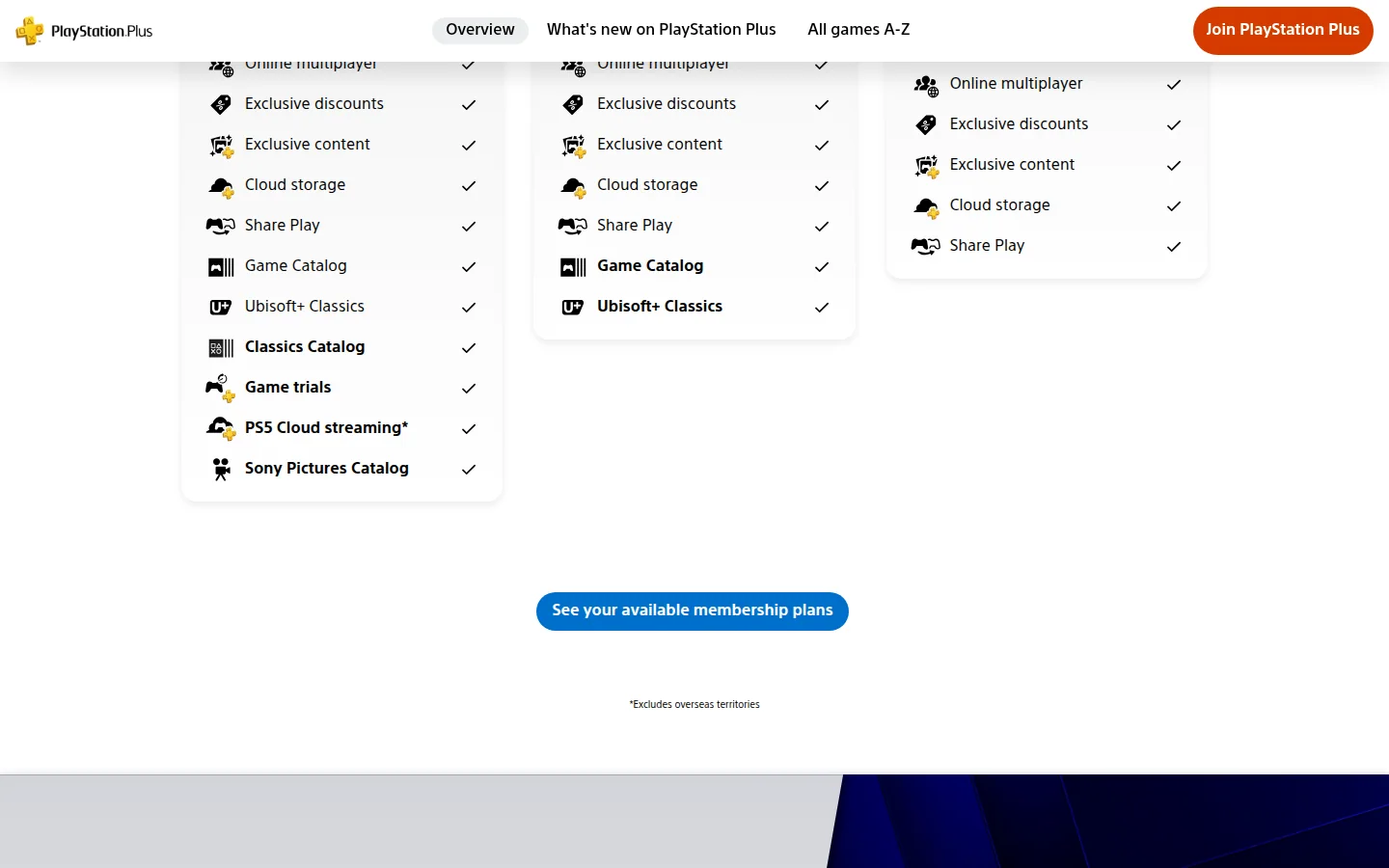Click the checkmark beside PS5 Cloud streaming
1389x868 pixels.
tap(469, 429)
